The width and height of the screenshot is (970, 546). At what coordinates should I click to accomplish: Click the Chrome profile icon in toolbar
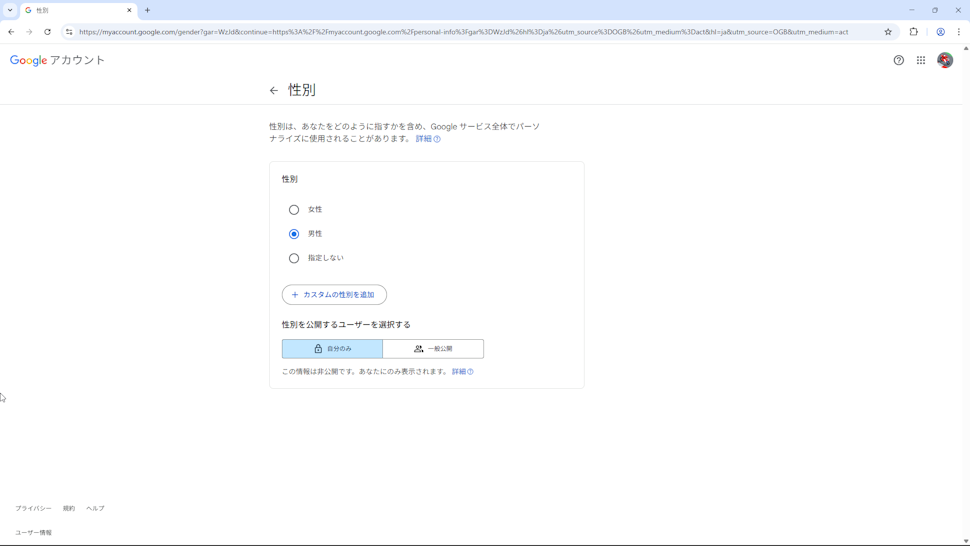[x=940, y=32]
